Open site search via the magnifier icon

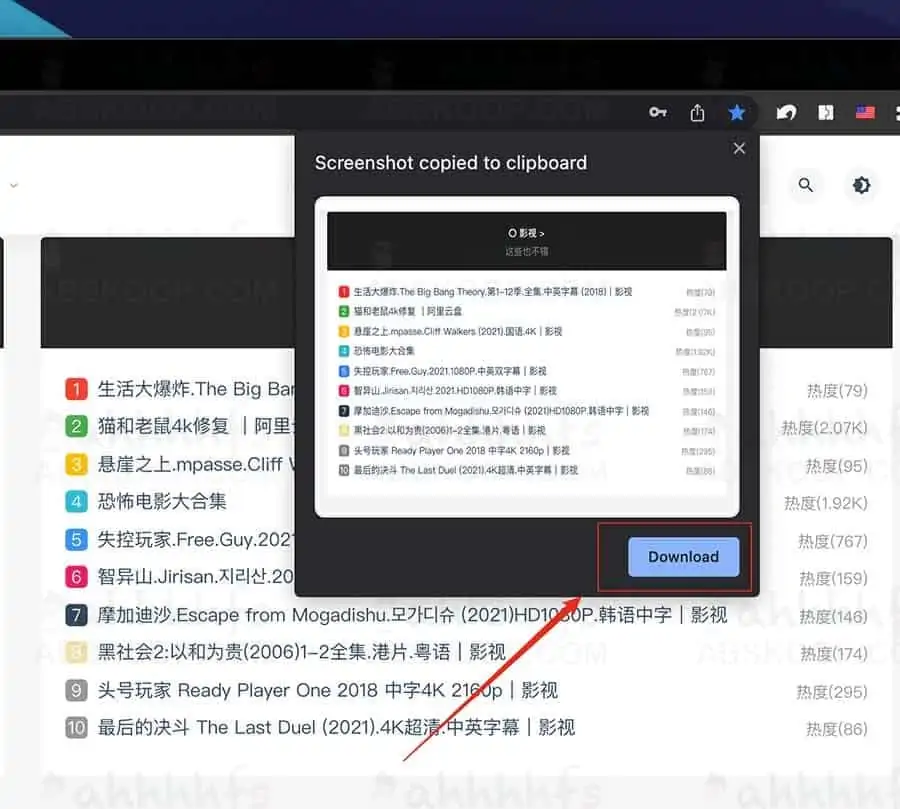tap(805, 185)
